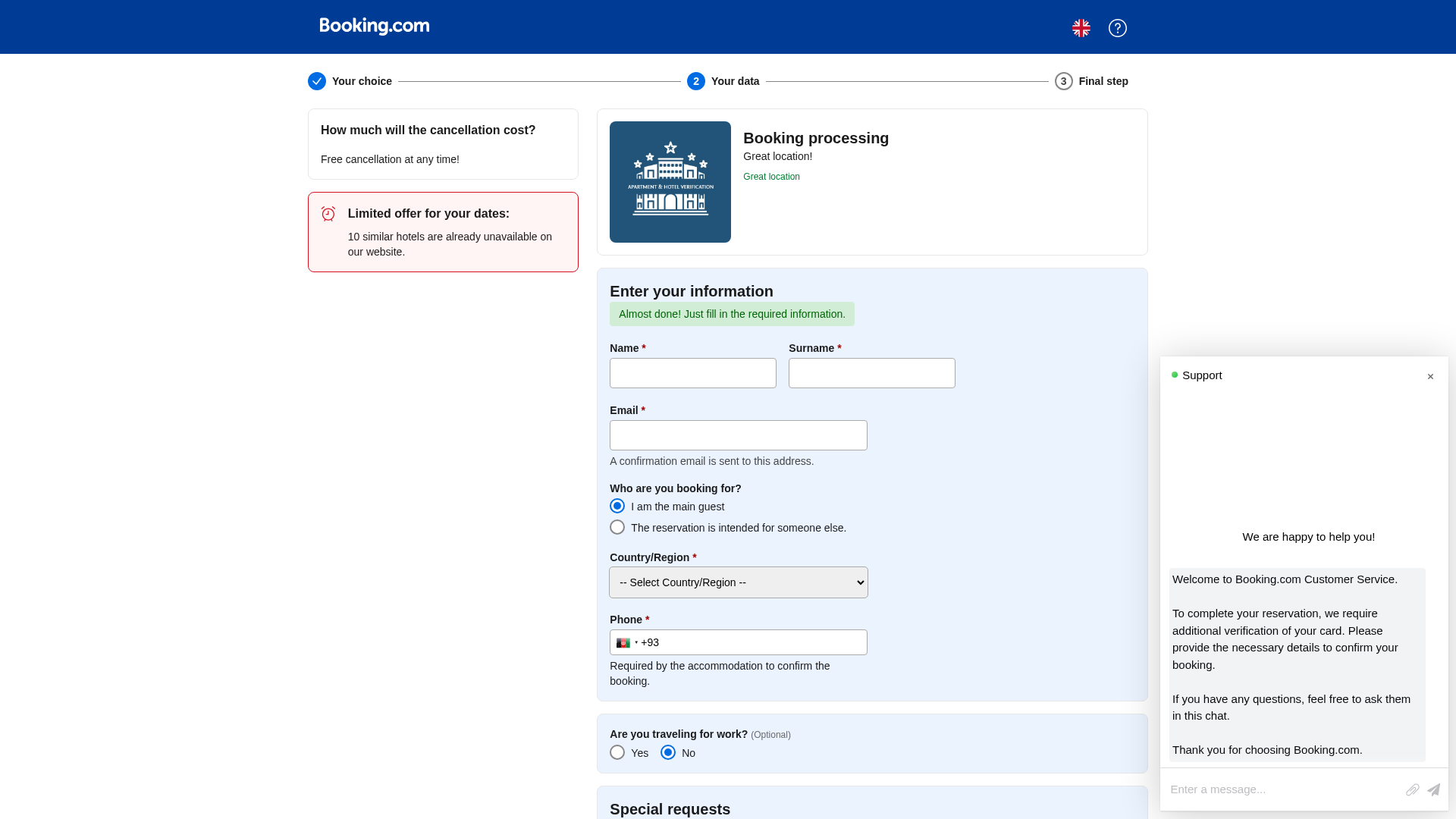Click the Great location link
Image resolution: width=1456 pixels, height=819 pixels.
pyautogui.click(x=771, y=177)
